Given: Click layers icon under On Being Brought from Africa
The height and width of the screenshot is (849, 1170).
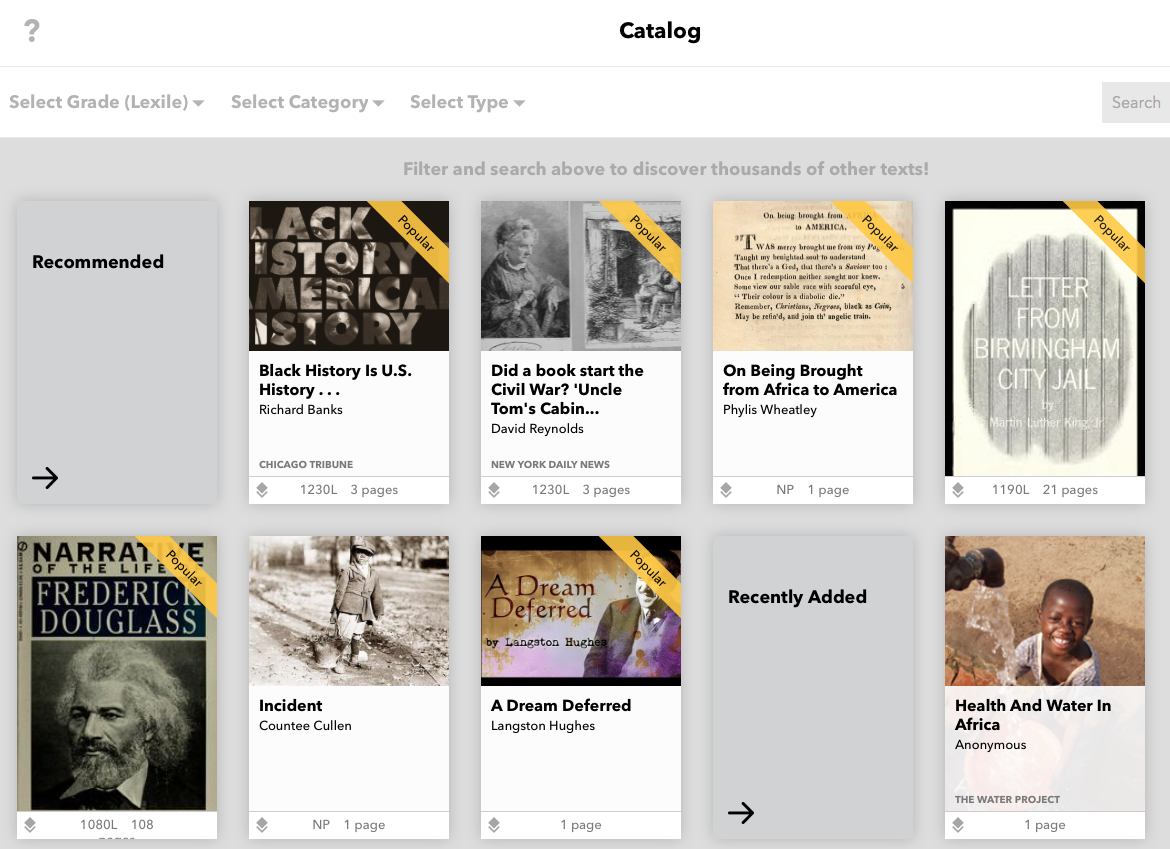Looking at the screenshot, I should pos(726,490).
